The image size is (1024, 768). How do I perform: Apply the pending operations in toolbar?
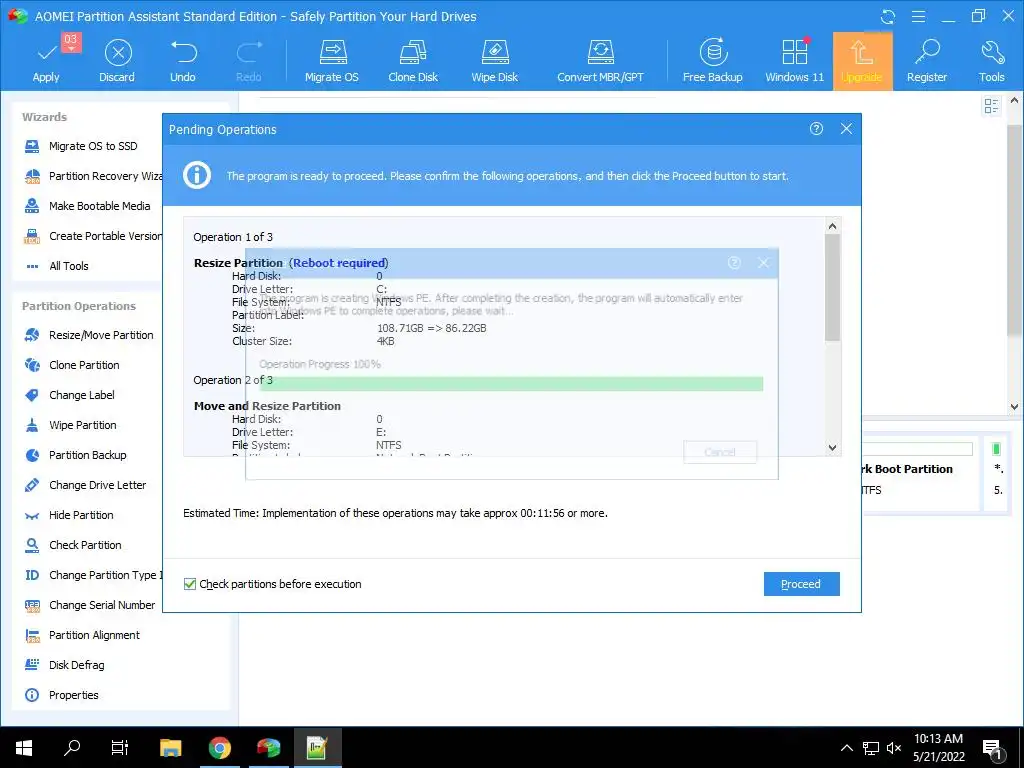click(x=46, y=61)
